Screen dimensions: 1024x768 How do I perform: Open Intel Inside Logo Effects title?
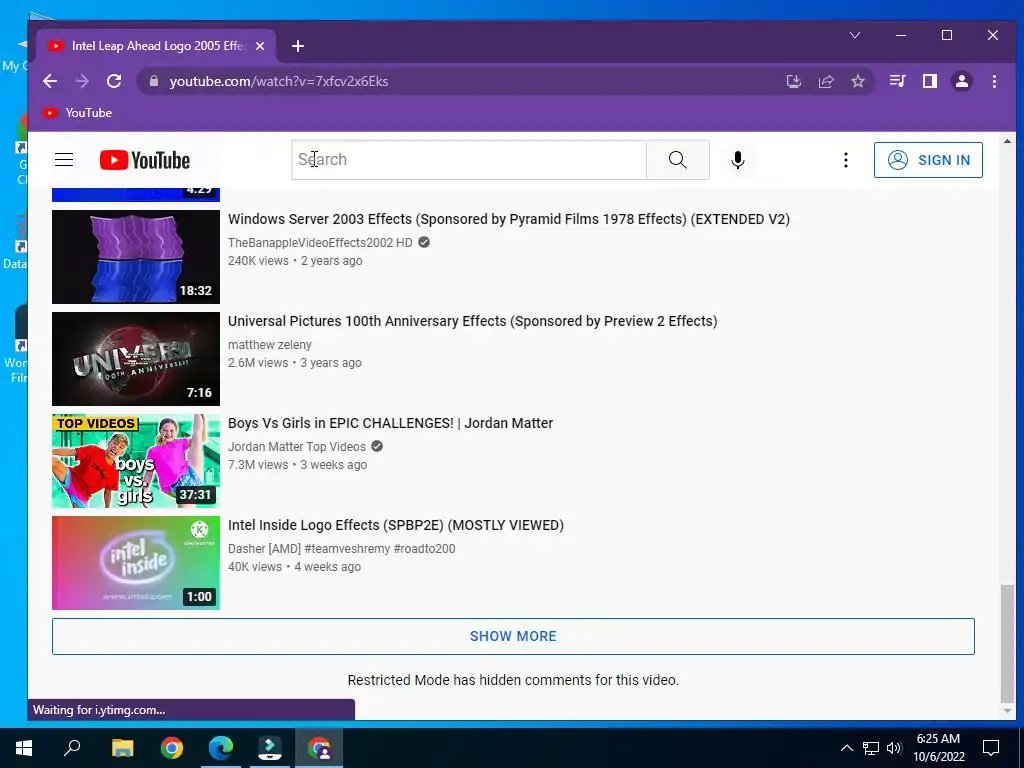396,525
